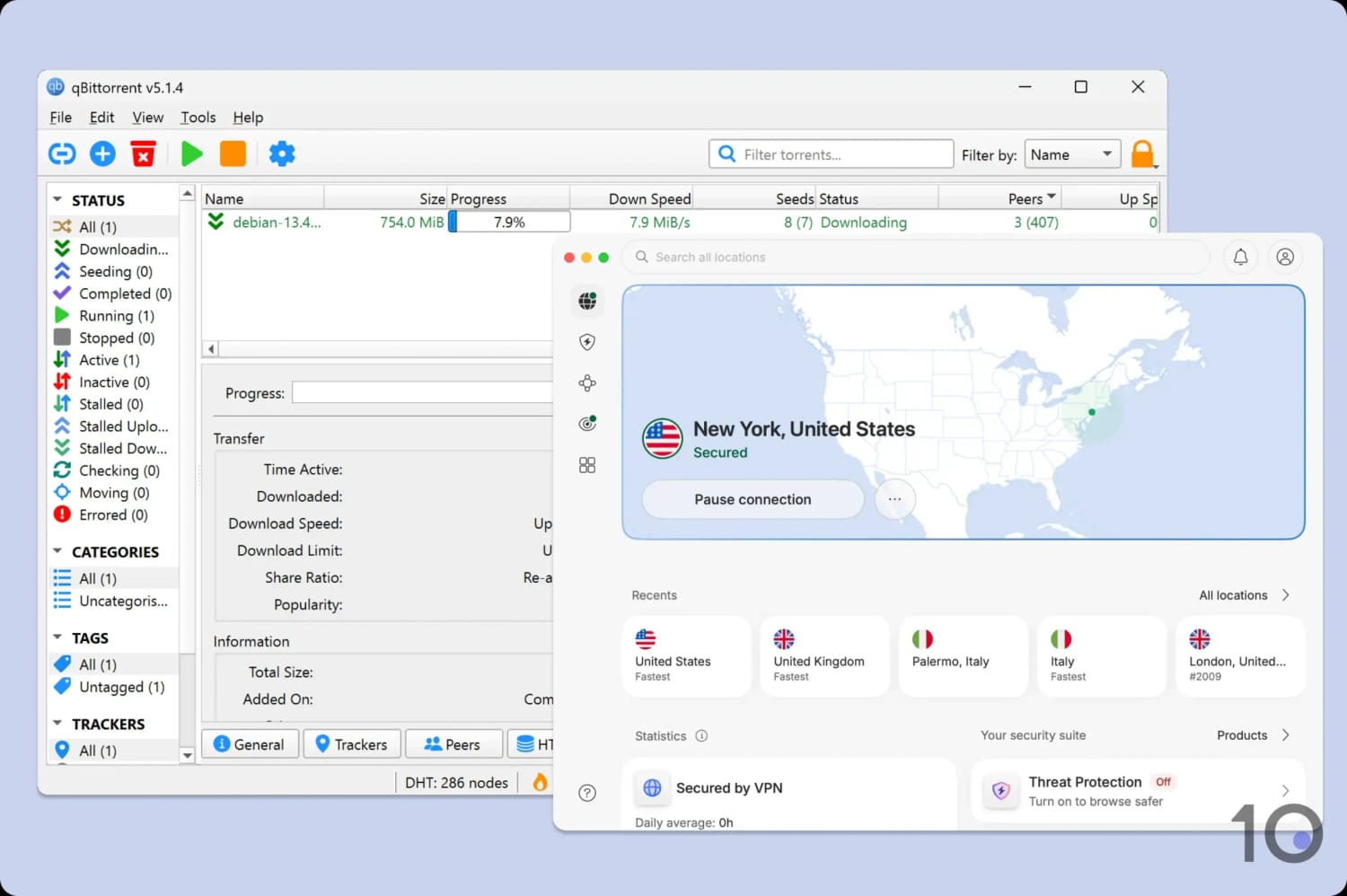Open the Meshnet sidebar icon in the VPN app

[x=587, y=383]
